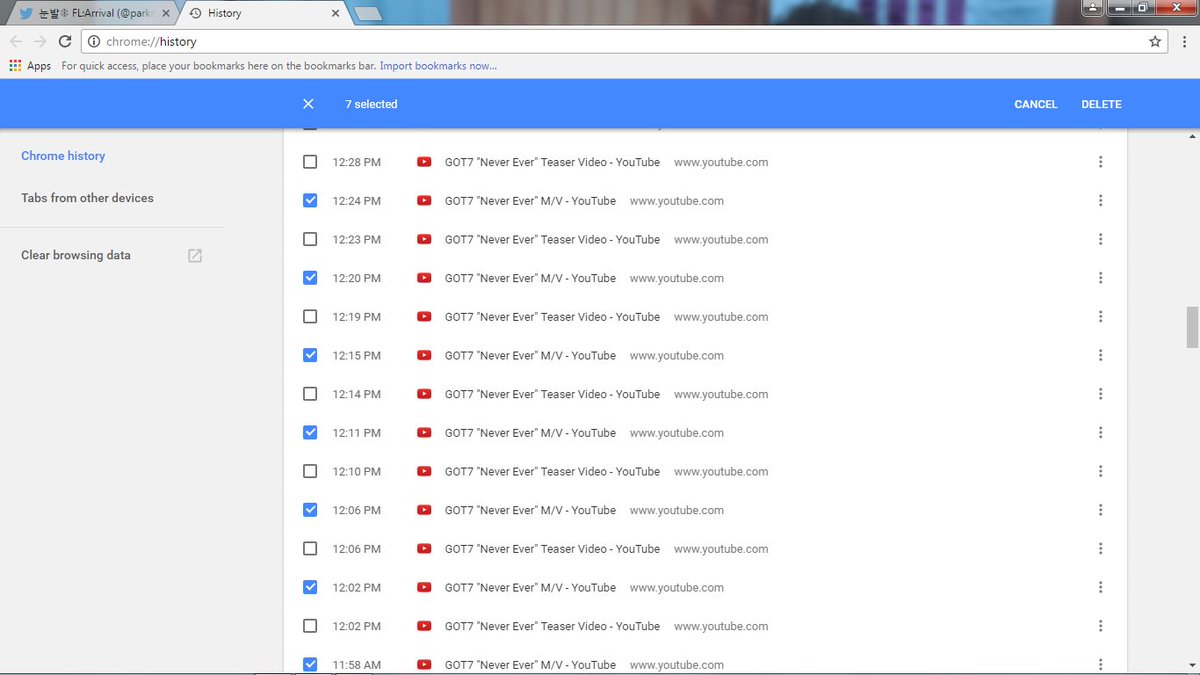
Task: Open more actions for 12:24 PM entry
Action: 1100,201
